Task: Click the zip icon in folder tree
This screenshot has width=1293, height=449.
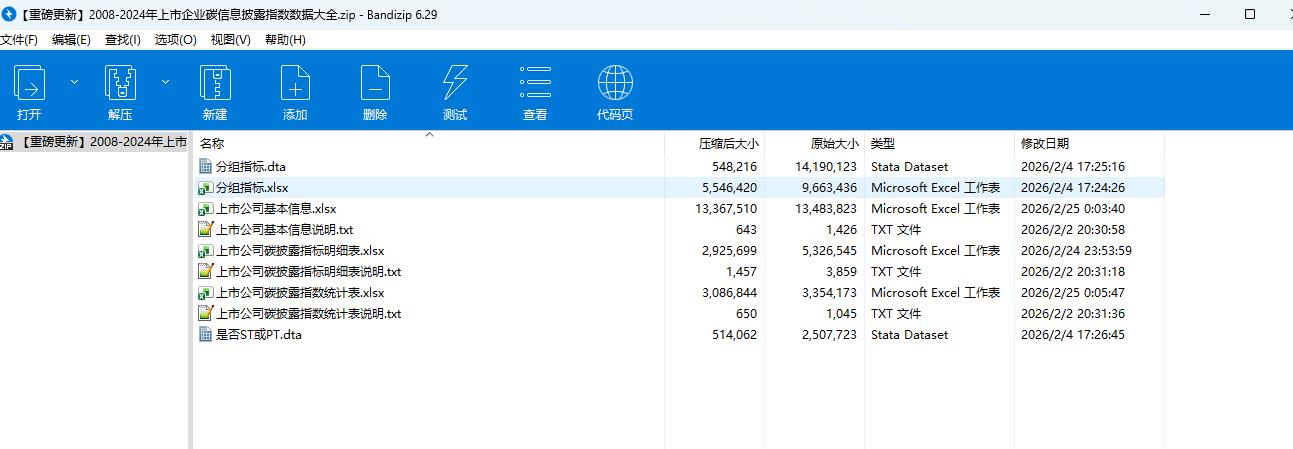Action: click(x=7, y=142)
